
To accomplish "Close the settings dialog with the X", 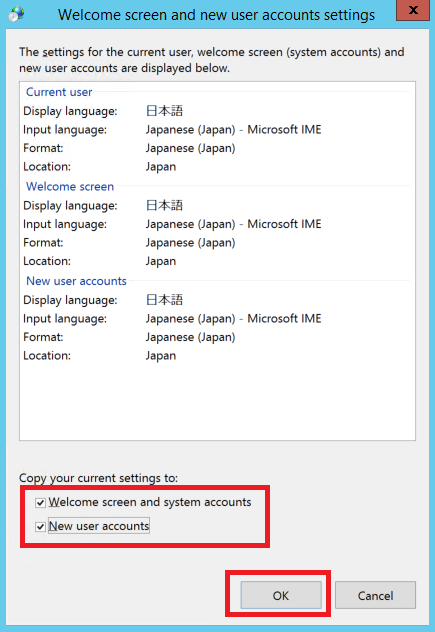I will (x=413, y=10).
